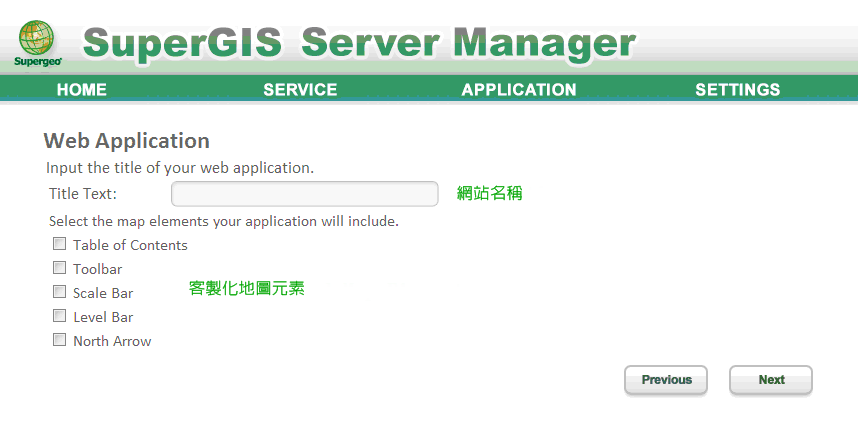Click the 客製化地圖元素 green annotation text
The height and width of the screenshot is (431, 858).
coord(246,288)
